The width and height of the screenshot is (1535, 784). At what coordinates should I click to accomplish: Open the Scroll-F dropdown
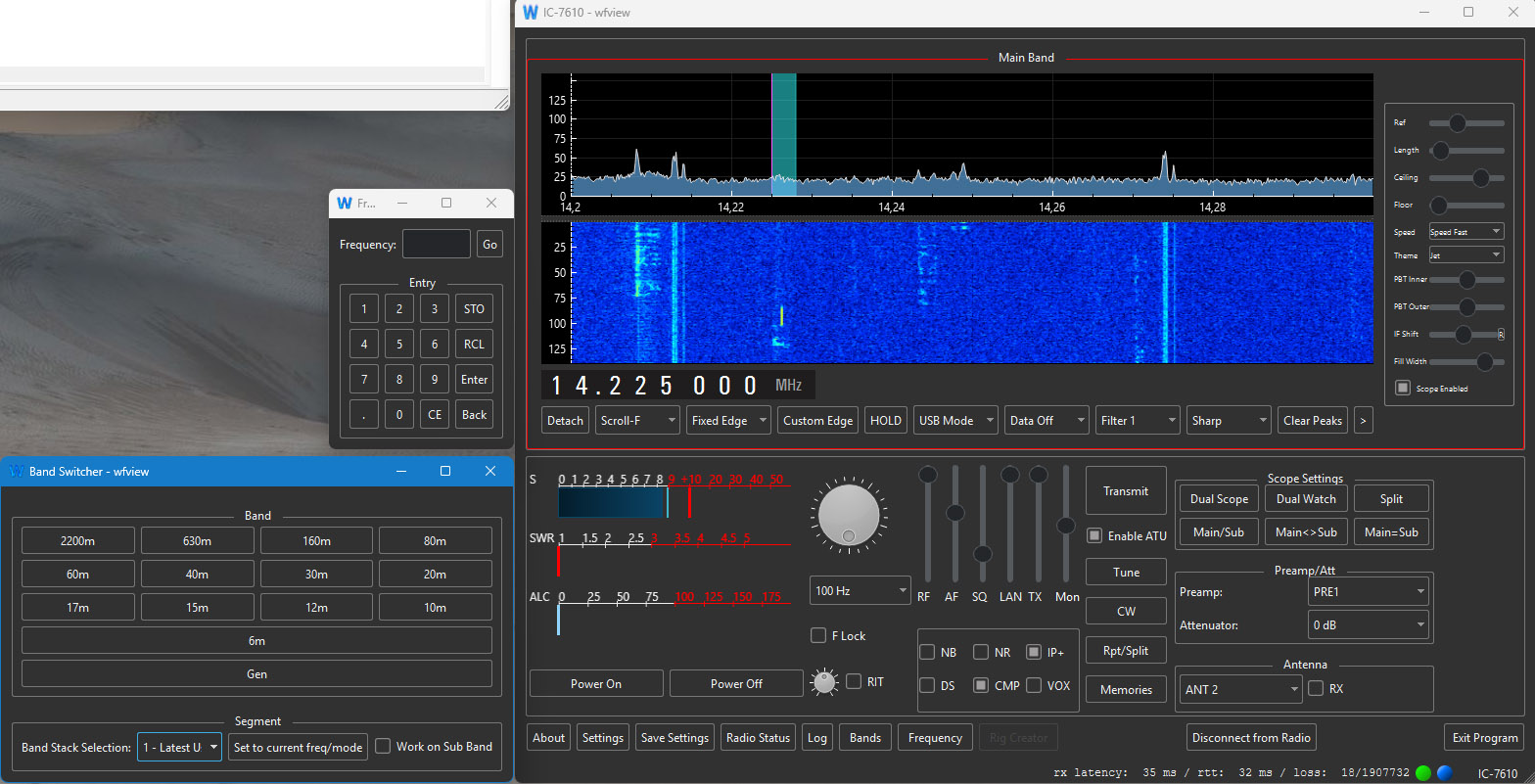[x=637, y=421]
